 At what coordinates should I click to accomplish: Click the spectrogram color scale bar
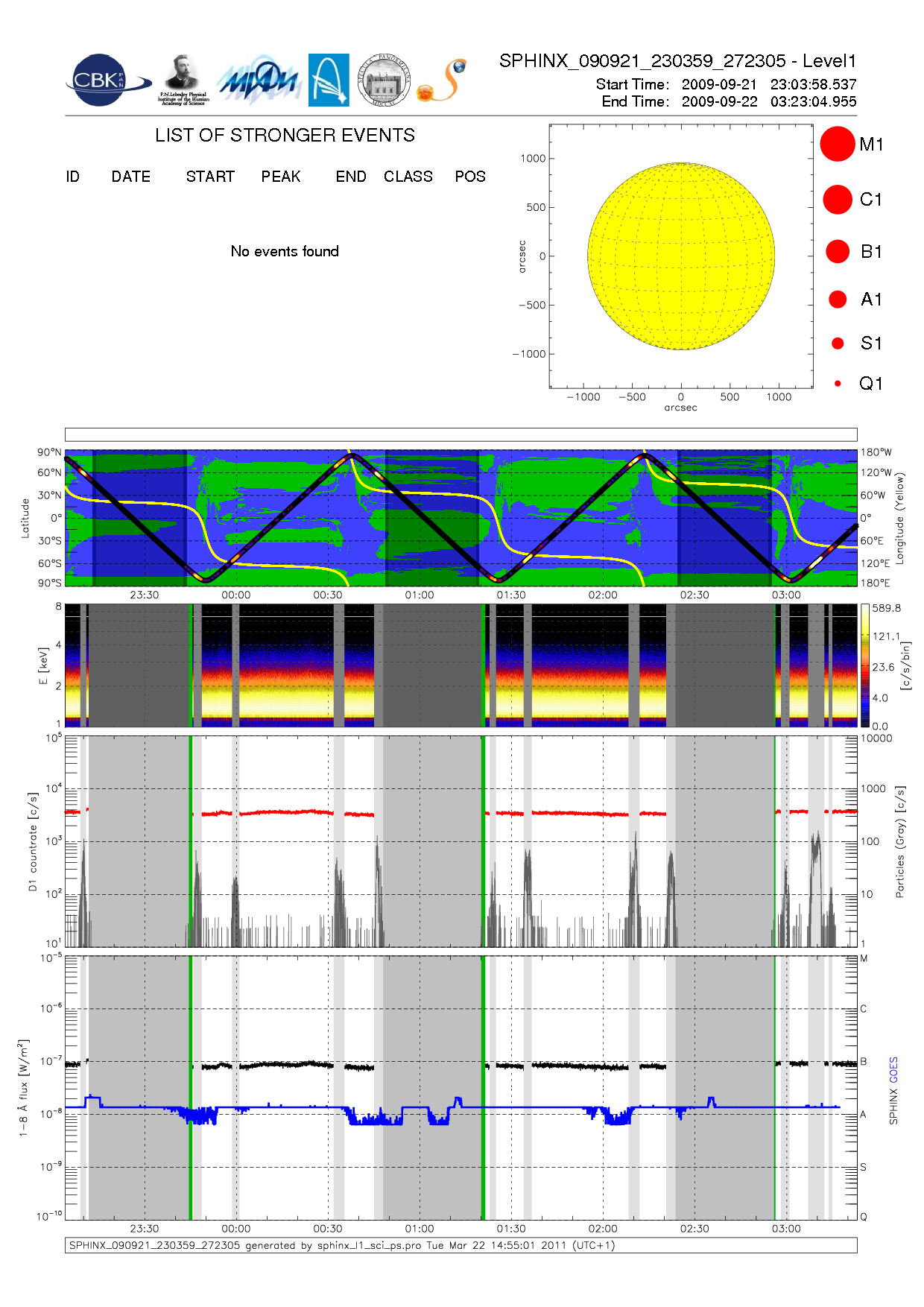864,665
